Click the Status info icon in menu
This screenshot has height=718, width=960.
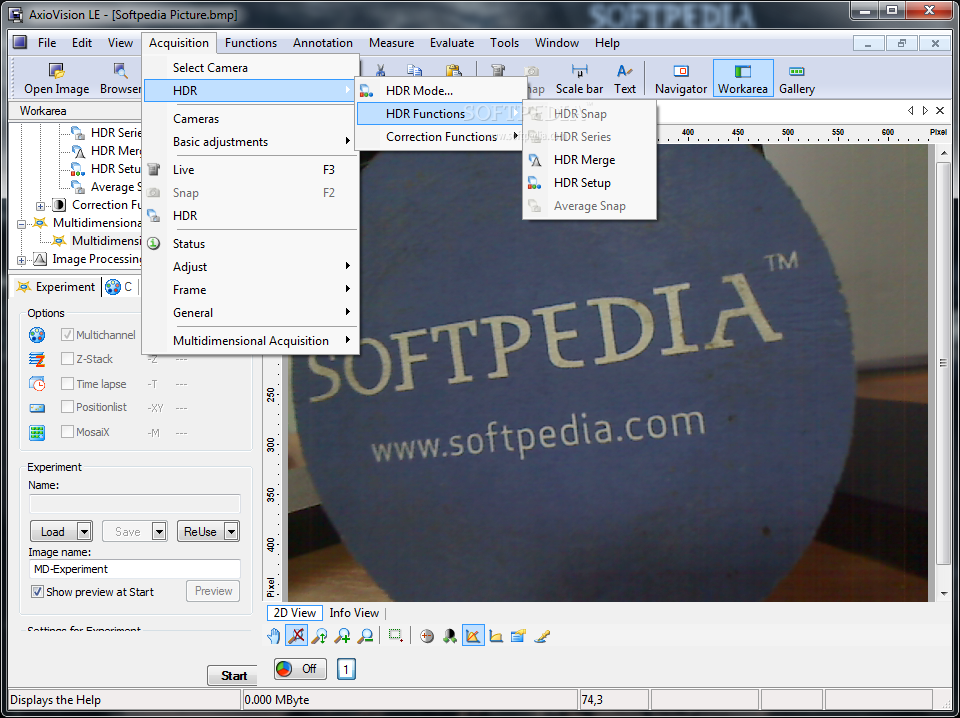point(154,244)
